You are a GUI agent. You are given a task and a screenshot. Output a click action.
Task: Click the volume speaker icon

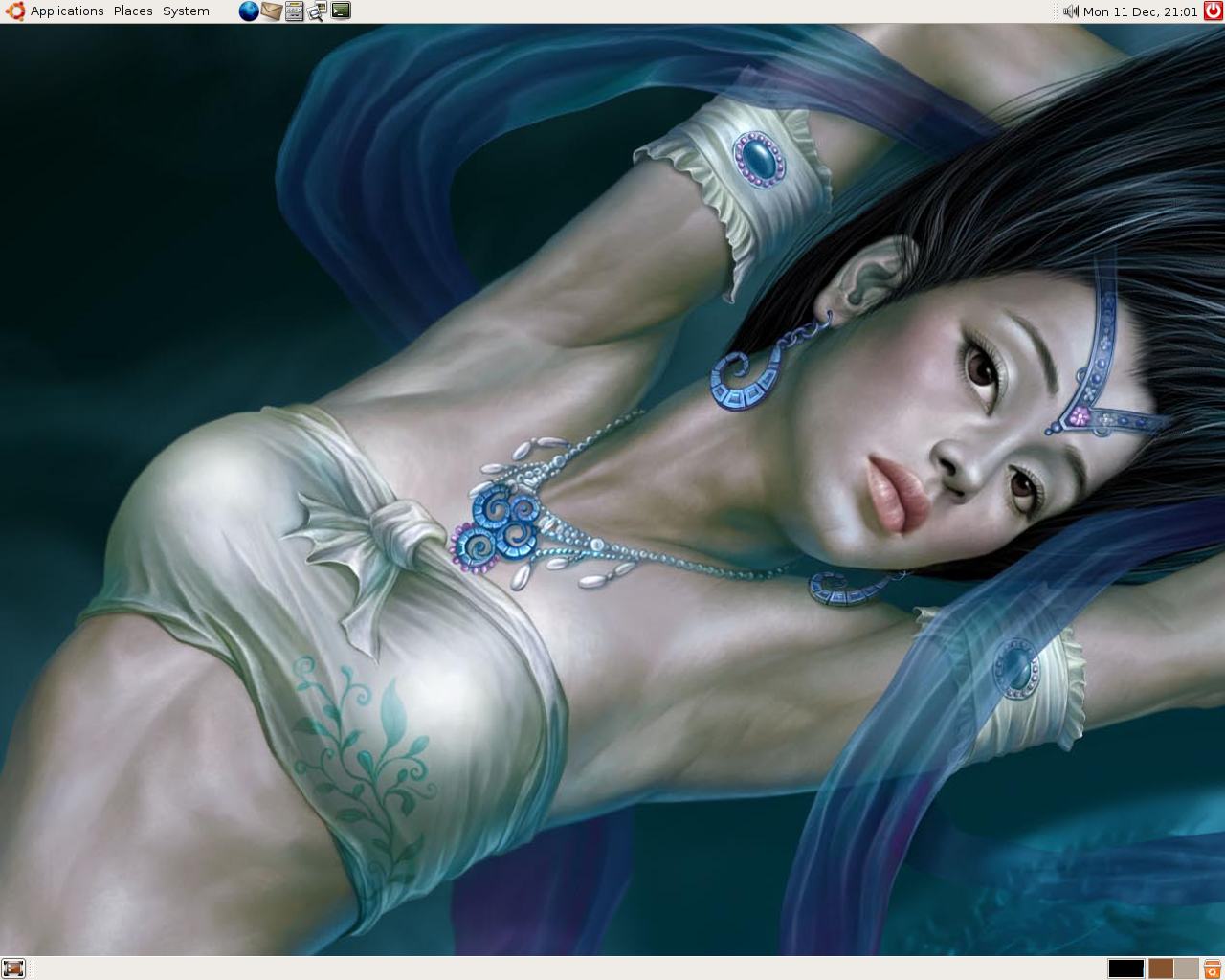pyautogui.click(x=1071, y=11)
